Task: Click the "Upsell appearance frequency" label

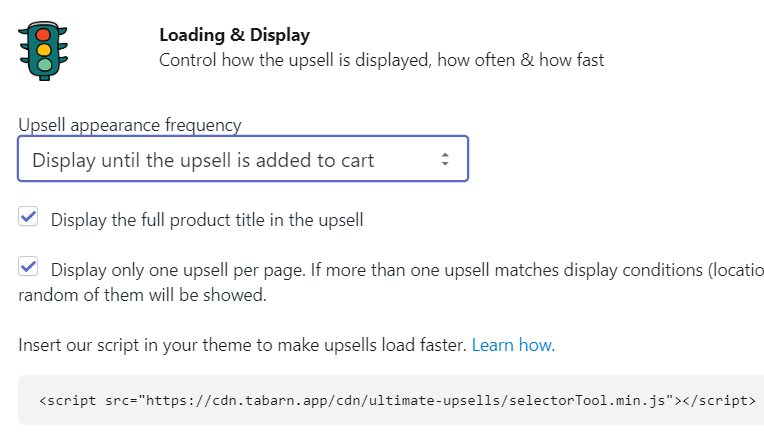Action: (129, 125)
